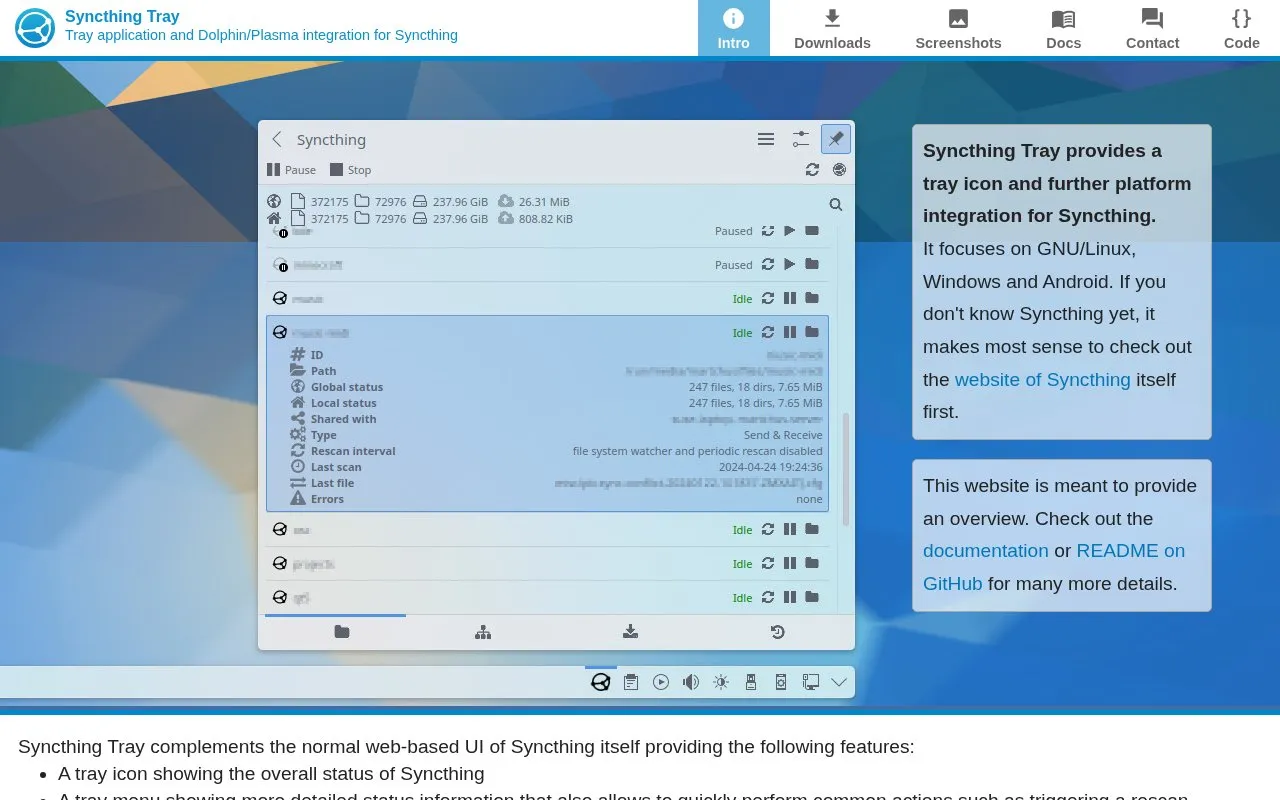Click the search magnifier icon

click(836, 205)
